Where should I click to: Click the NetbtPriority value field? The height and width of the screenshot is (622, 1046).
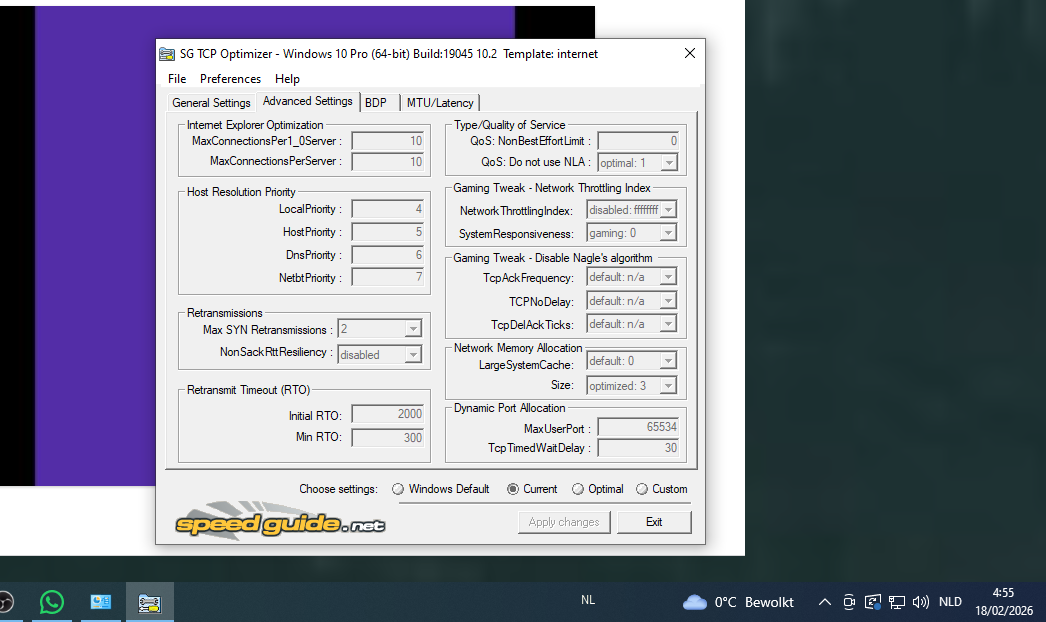[x=388, y=278]
